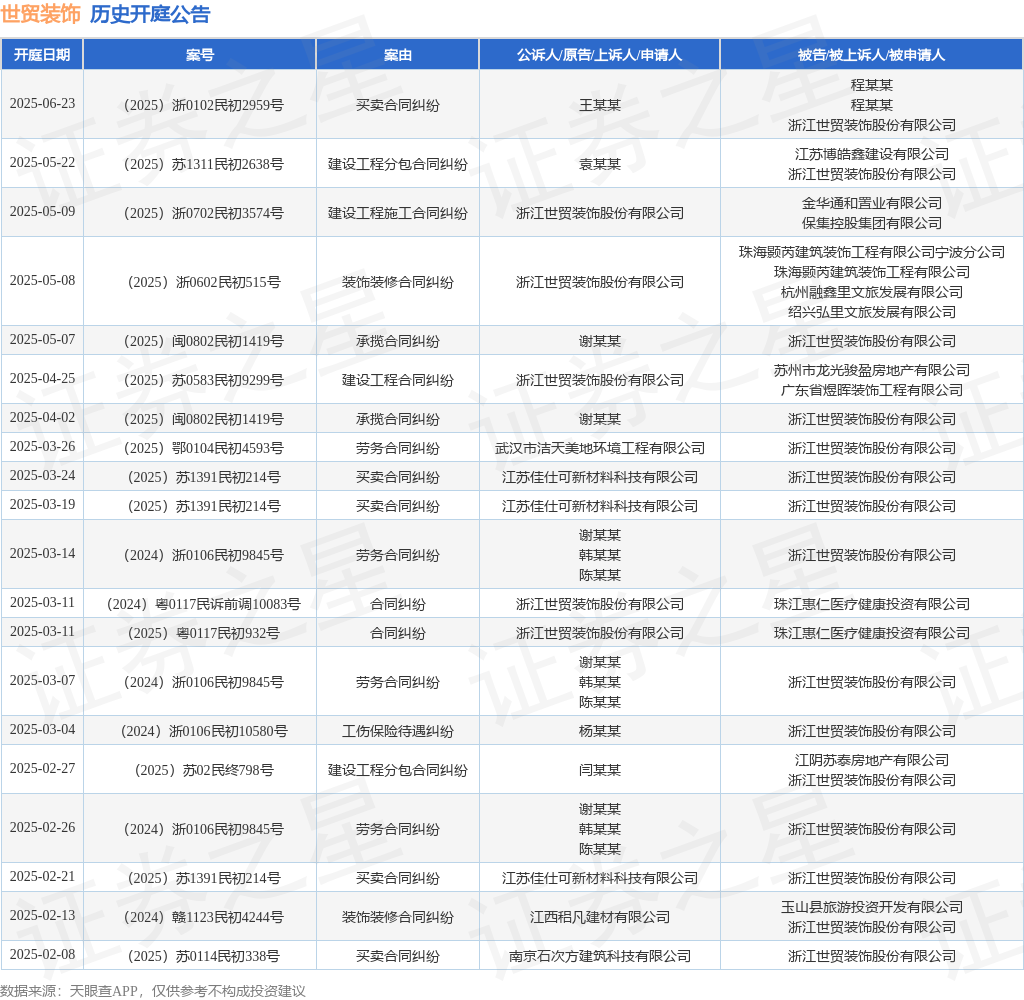The width and height of the screenshot is (1024, 1000).
Task: Click 珠江惠仁医疗健康投资有限公司 in the 粤0117民初932号 row
Action: [871, 633]
